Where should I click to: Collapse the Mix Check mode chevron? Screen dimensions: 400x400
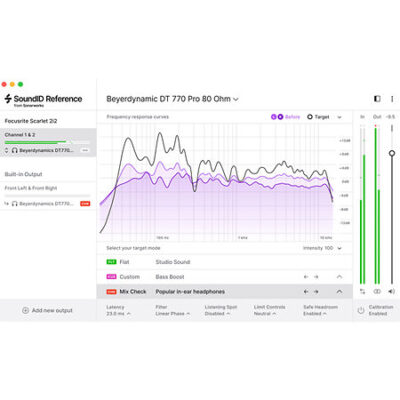[x=339, y=292]
